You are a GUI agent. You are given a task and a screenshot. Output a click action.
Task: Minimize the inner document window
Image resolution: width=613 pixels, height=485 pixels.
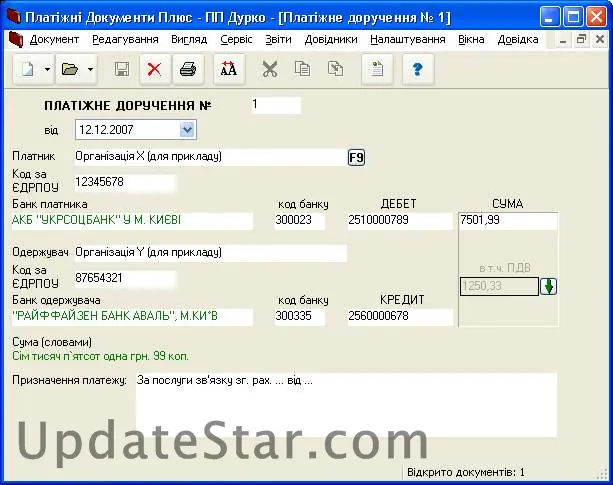(563, 40)
